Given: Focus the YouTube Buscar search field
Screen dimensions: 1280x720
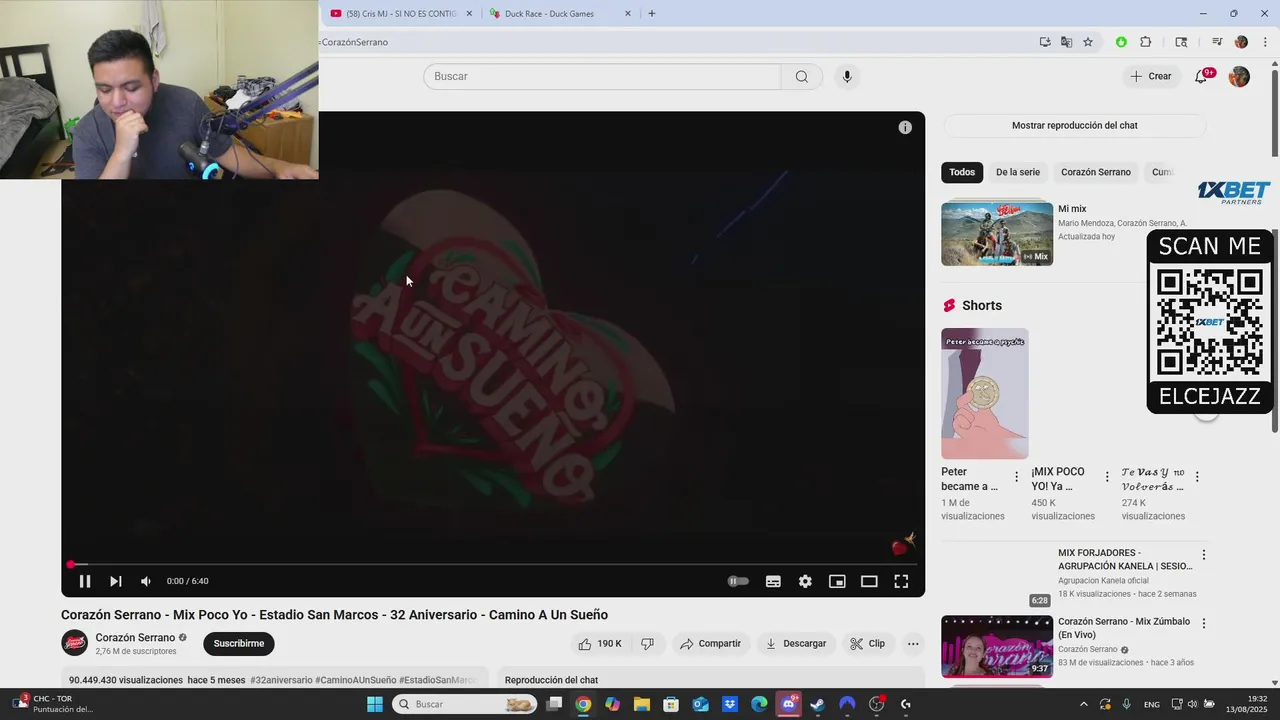Looking at the screenshot, I should [602, 77].
